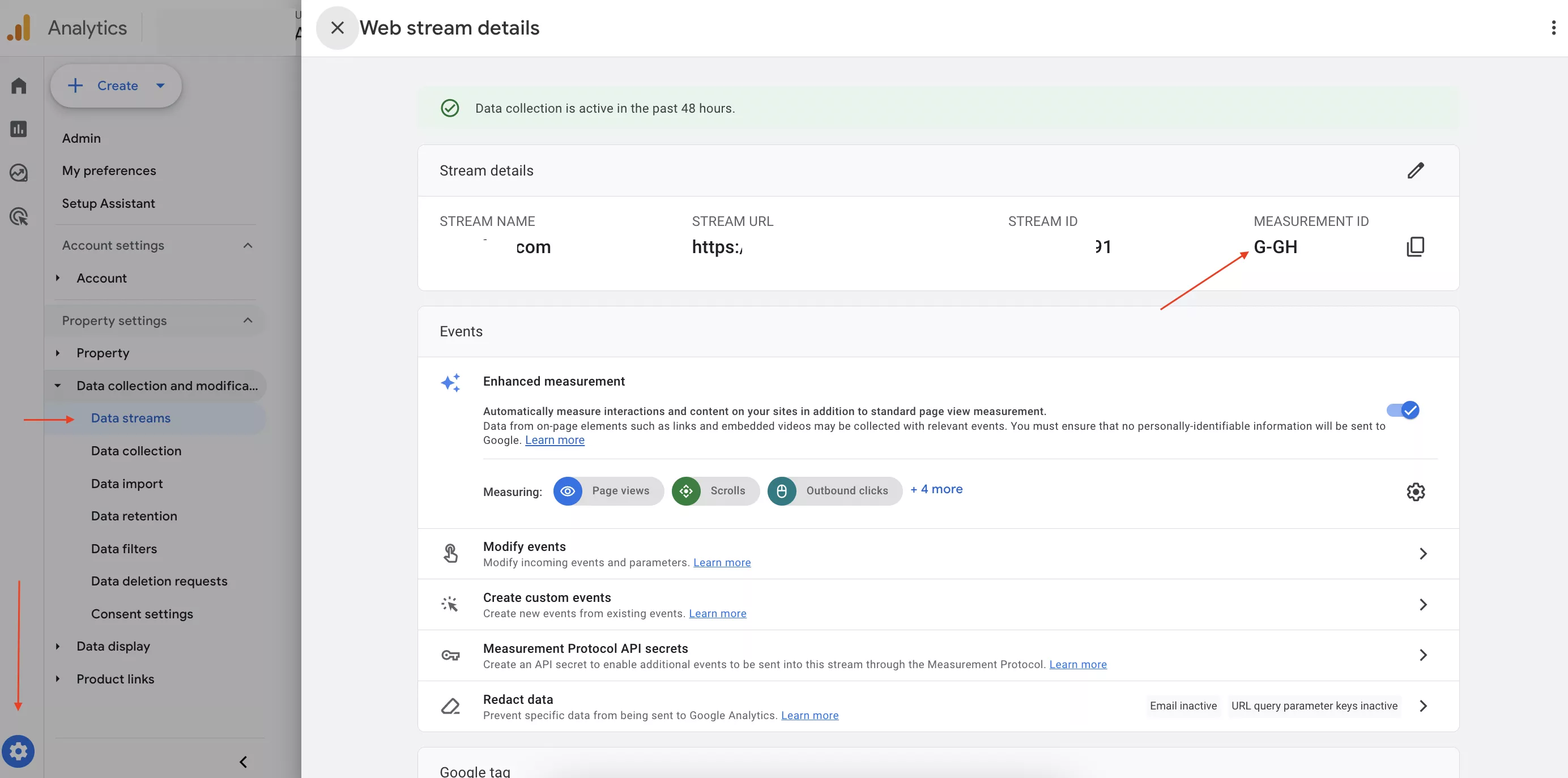Viewport: 1568px width, 778px height.
Task: Open the three-dot more options menu
Action: pos(1553,27)
